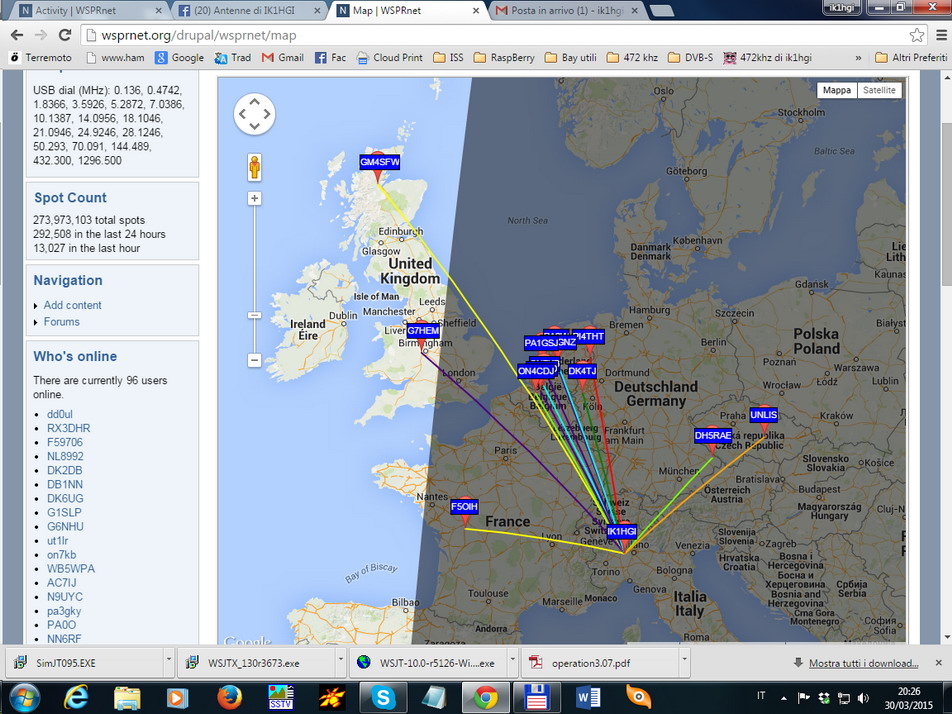Image resolution: width=952 pixels, height=714 pixels.
Task: Click the browser forward arrow
Action: (41, 35)
